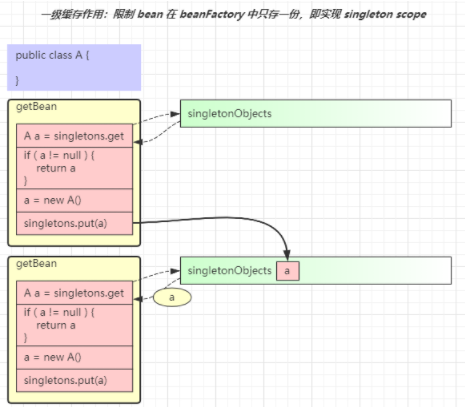This screenshot has width=465, height=407.
Task: Click the first 'a = new A()' cell
Action: [x=75, y=200]
